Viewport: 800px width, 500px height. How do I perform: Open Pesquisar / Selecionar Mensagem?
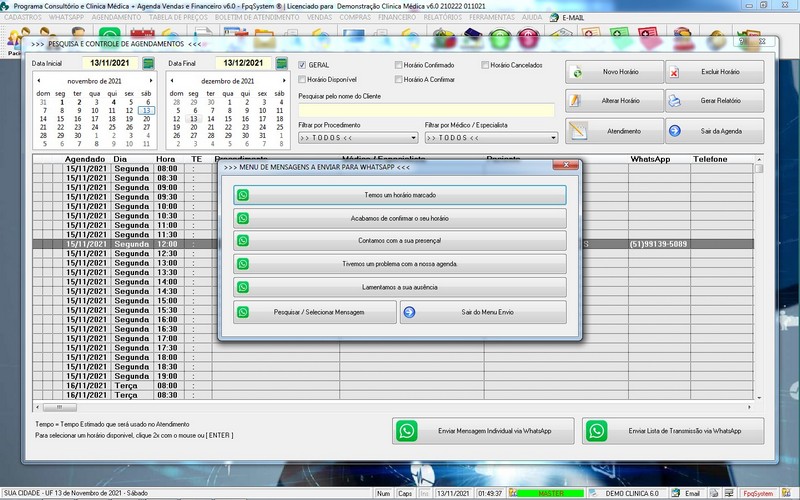click(315, 312)
